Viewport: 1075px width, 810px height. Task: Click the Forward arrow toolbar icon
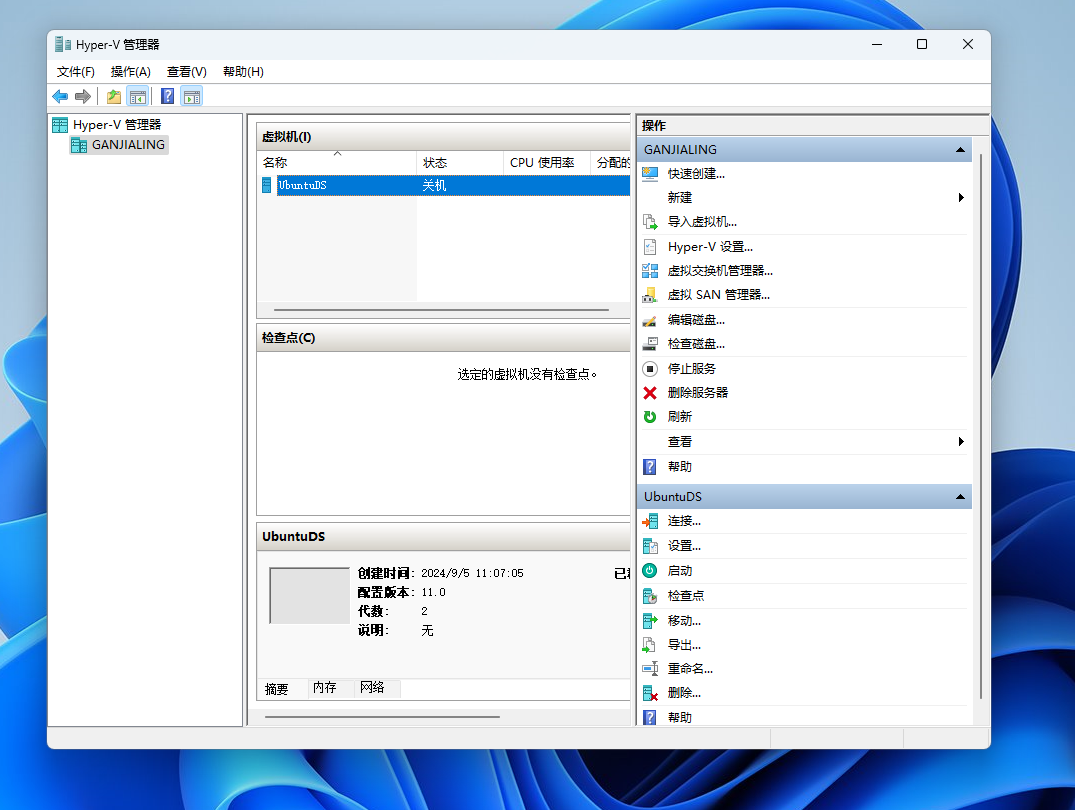(83, 97)
